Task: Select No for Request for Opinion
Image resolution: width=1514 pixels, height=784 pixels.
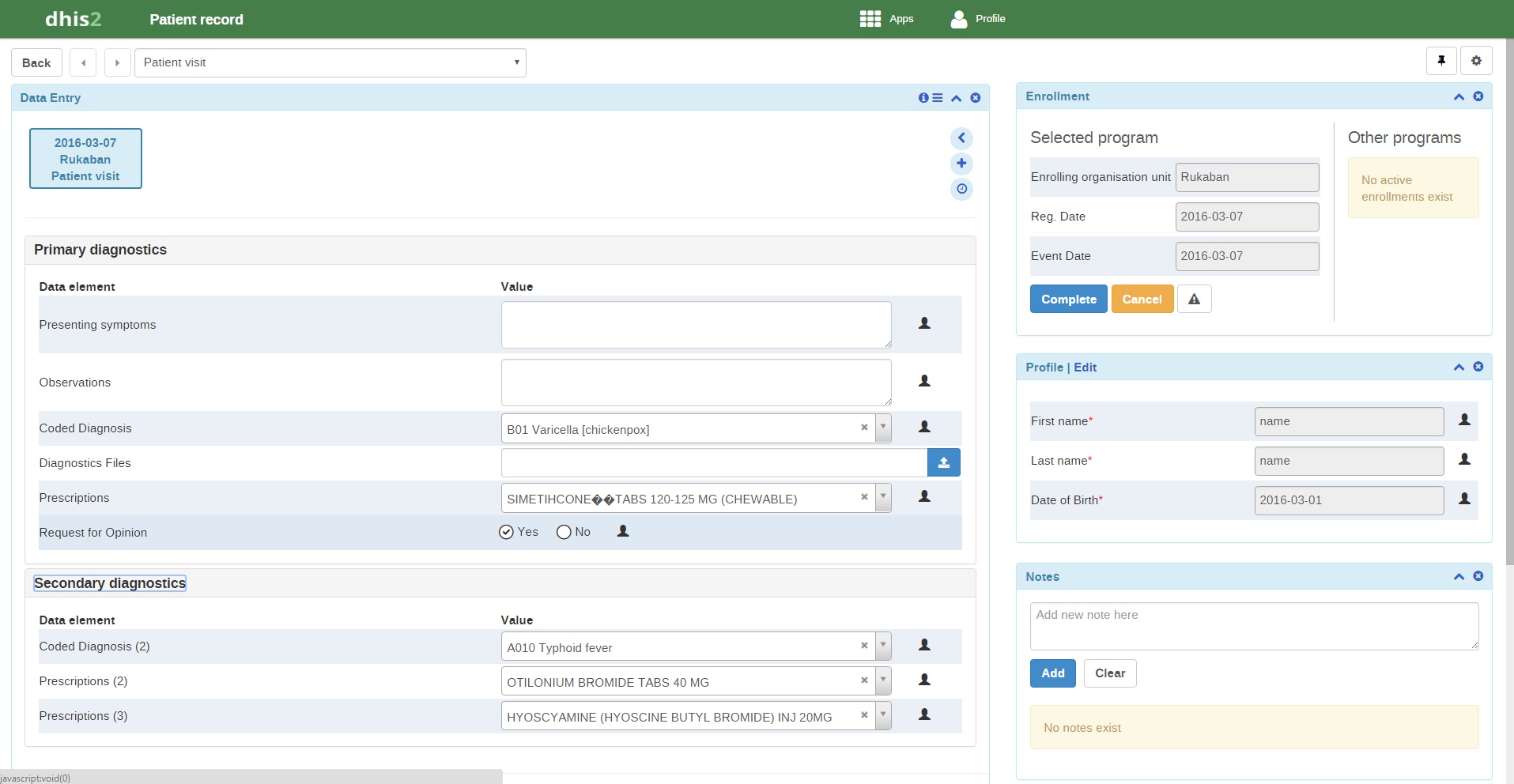Action: point(564,532)
